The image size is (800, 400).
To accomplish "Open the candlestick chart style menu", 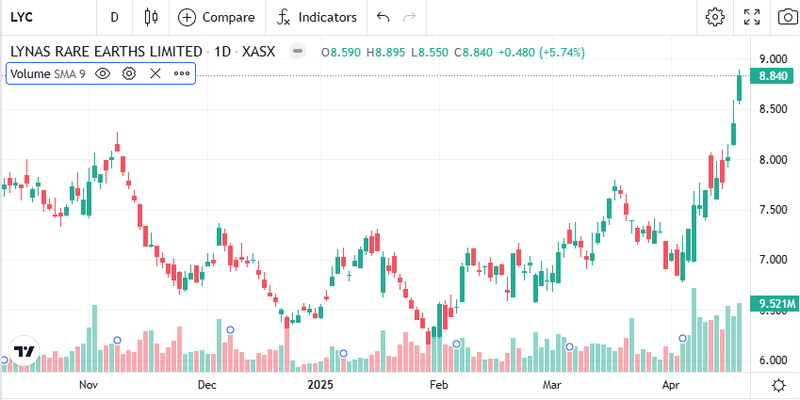I will pos(151,17).
